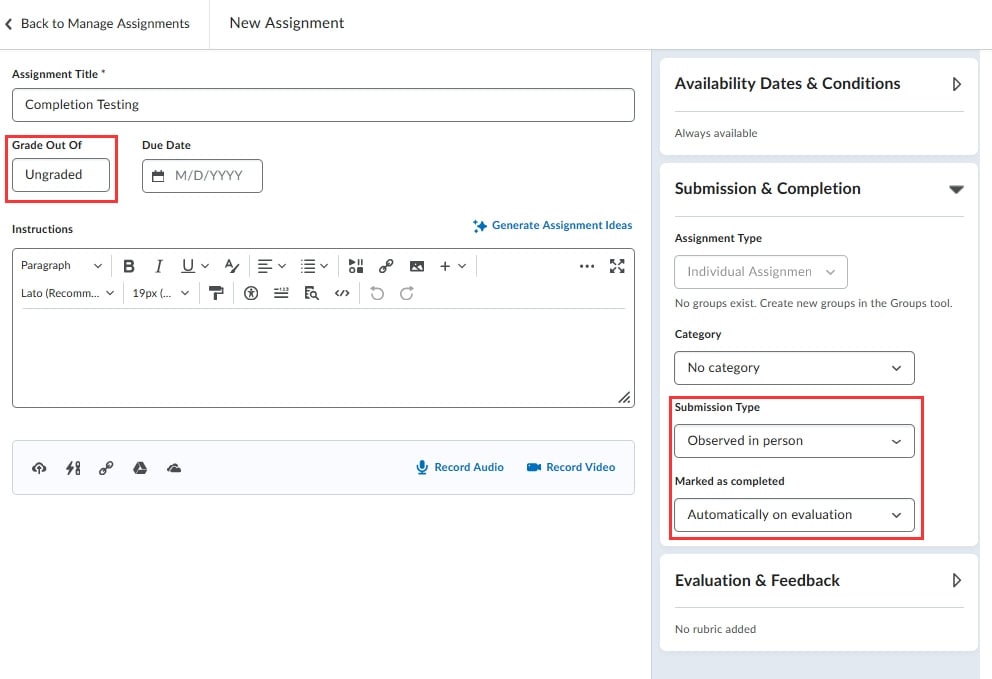Click the Attach weblink icon below editor

pos(106,468)
